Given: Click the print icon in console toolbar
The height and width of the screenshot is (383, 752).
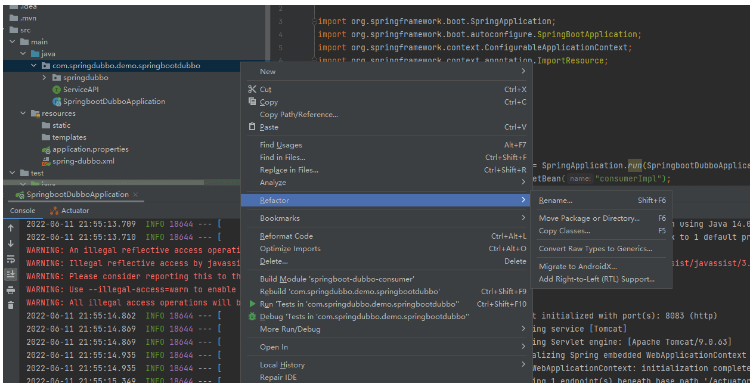Looking at the screenshot, I should (11, 290).
